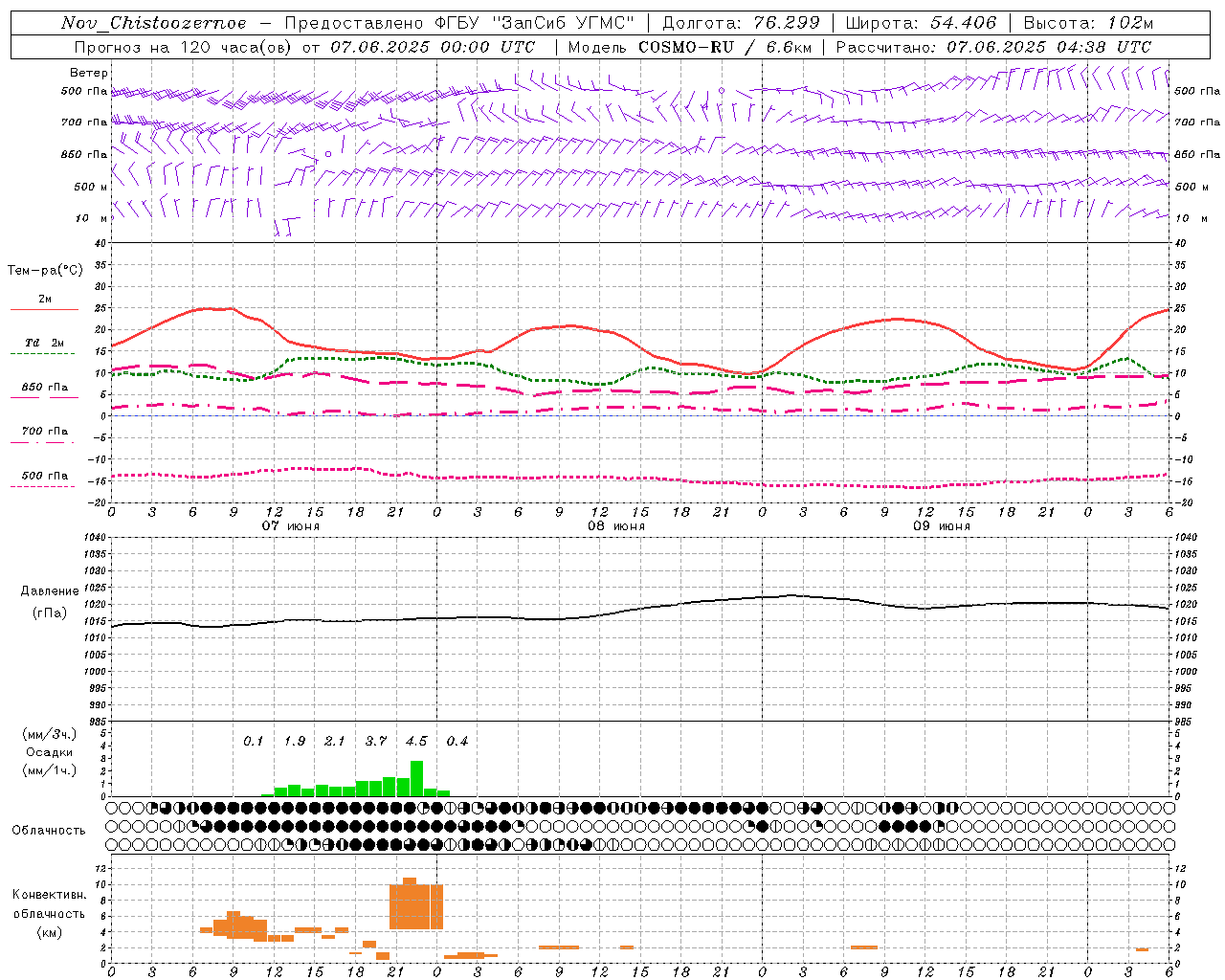Click the tallest green precipitation bar
1225x980 pixels.
[x=416, y=778]
